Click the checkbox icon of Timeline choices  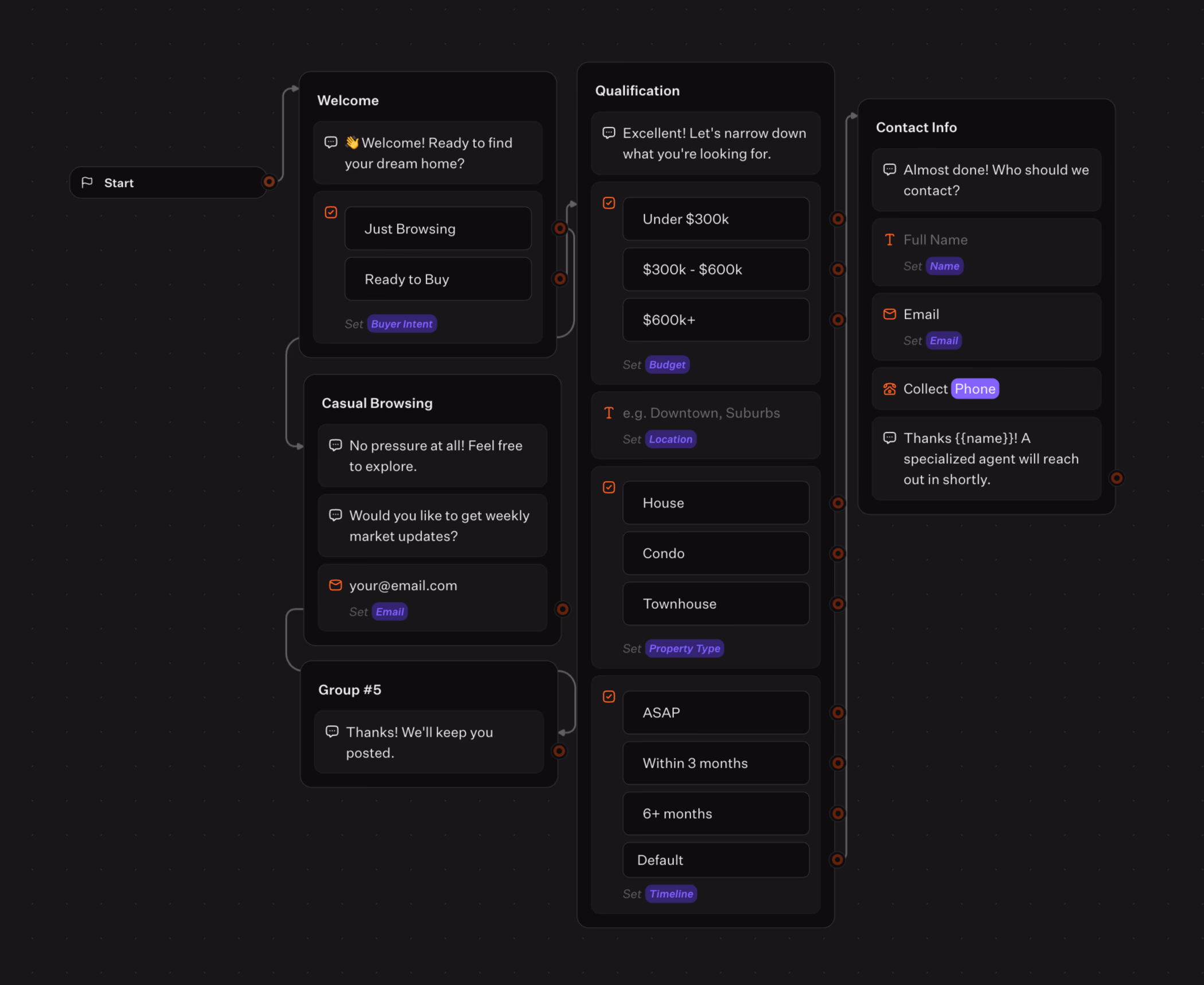(609, 697)
